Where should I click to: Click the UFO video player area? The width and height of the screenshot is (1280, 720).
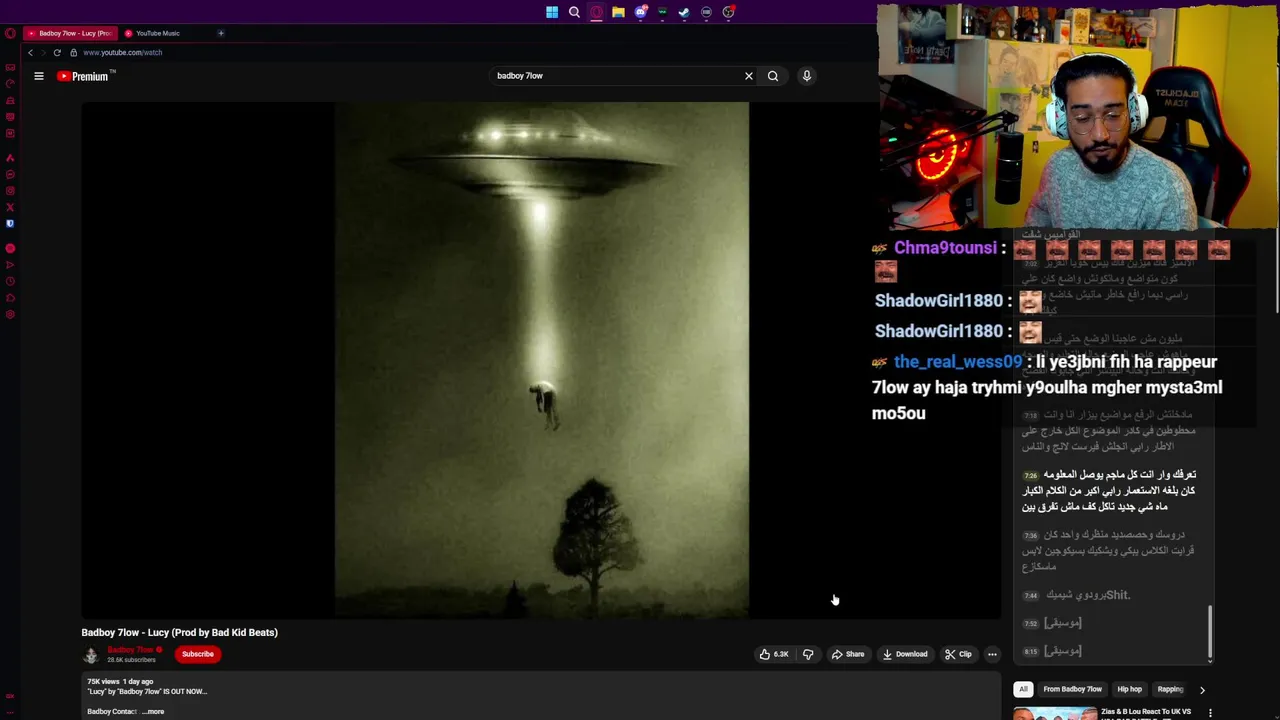click(x=541, y=360)
